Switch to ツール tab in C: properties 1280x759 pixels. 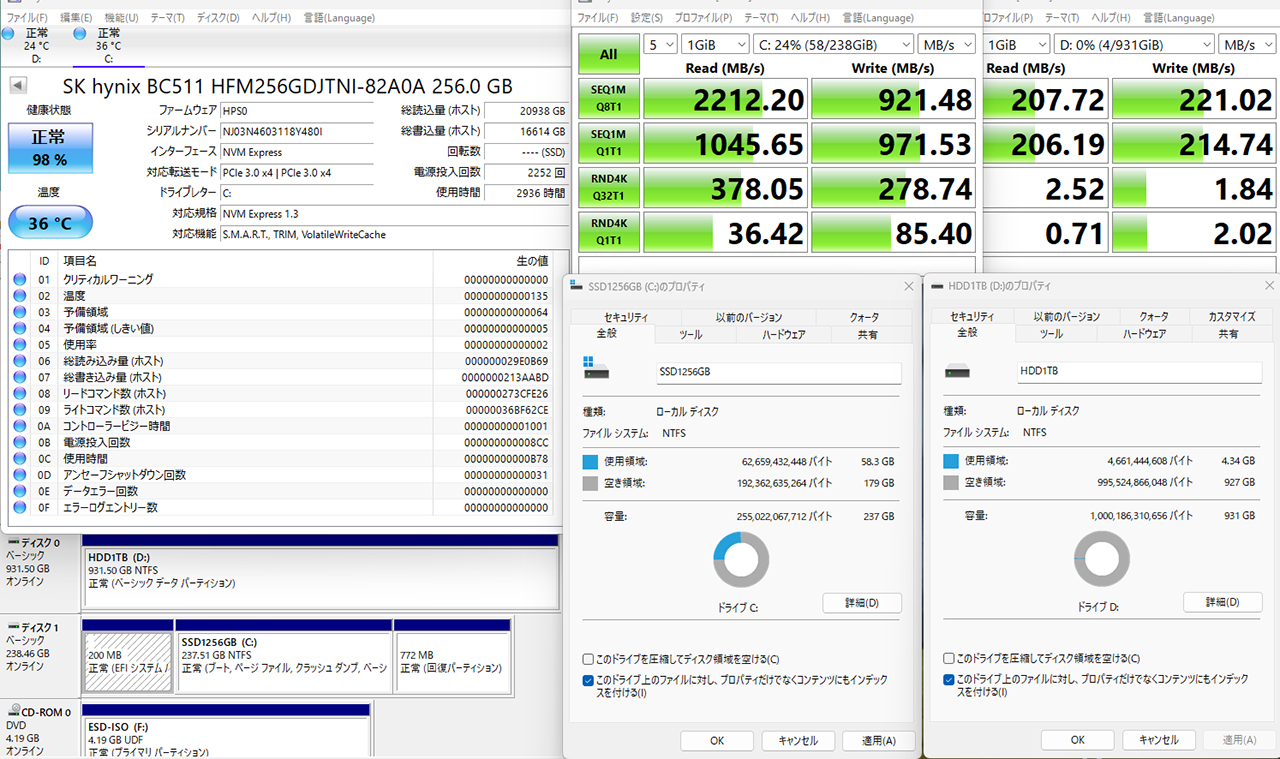coord(691,334)
